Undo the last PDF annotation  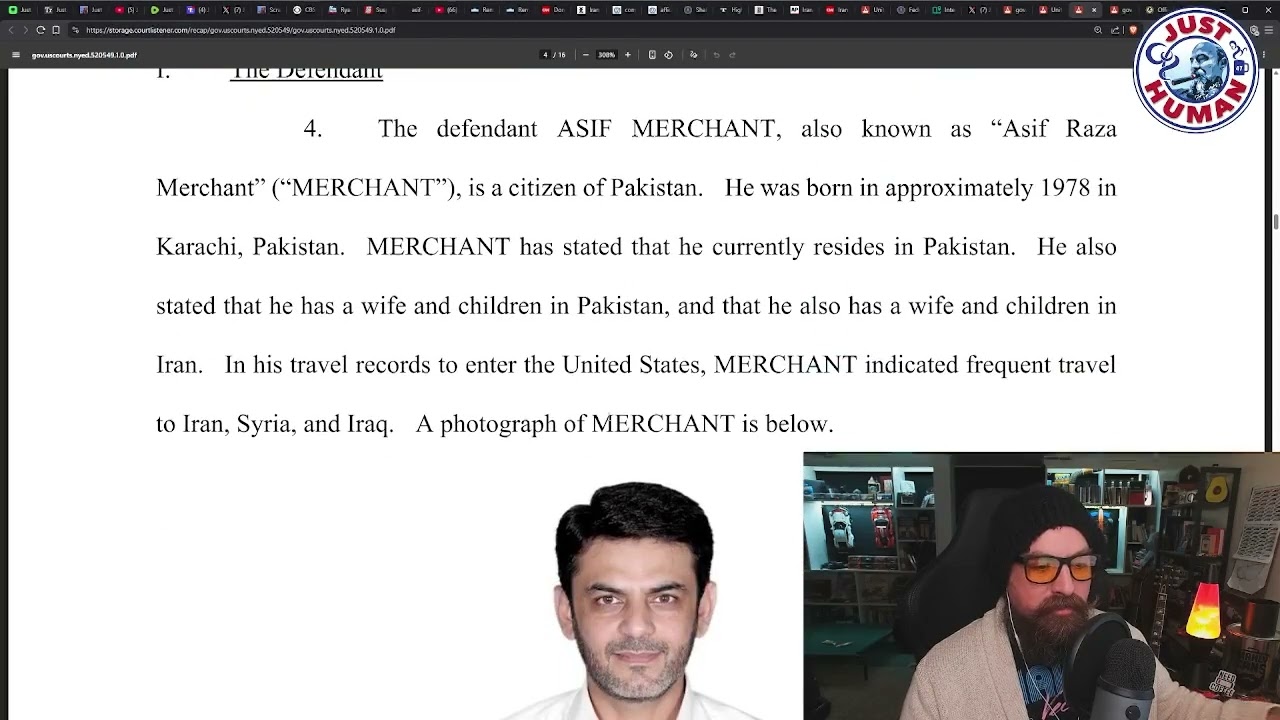point(716,55)
